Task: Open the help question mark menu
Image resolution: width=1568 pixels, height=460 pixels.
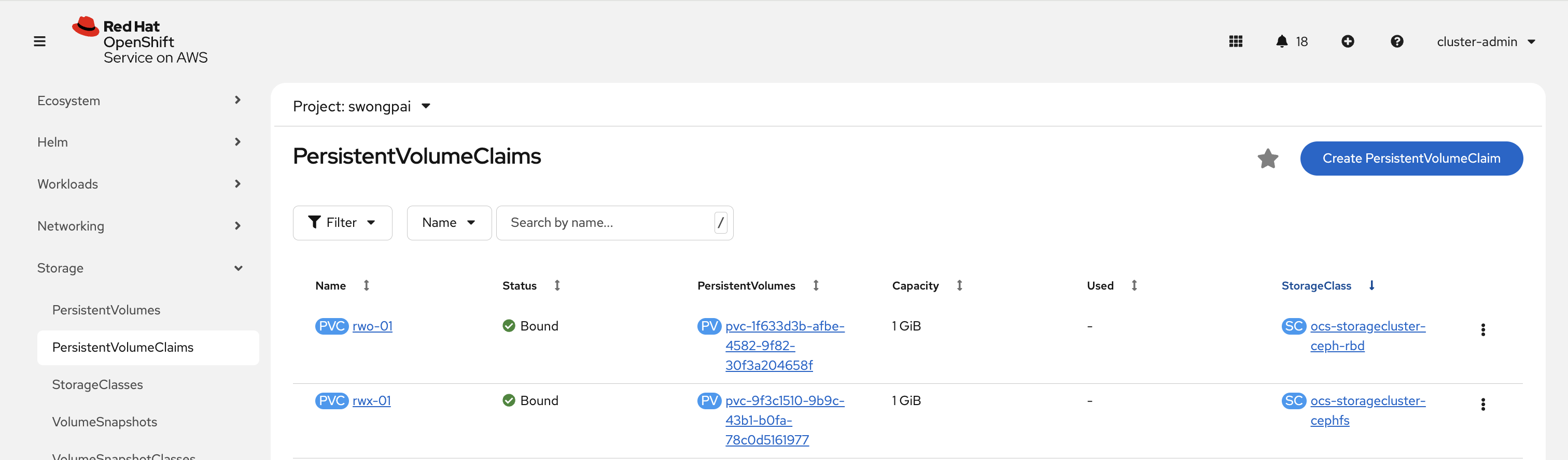Action: pos(1396,41)
